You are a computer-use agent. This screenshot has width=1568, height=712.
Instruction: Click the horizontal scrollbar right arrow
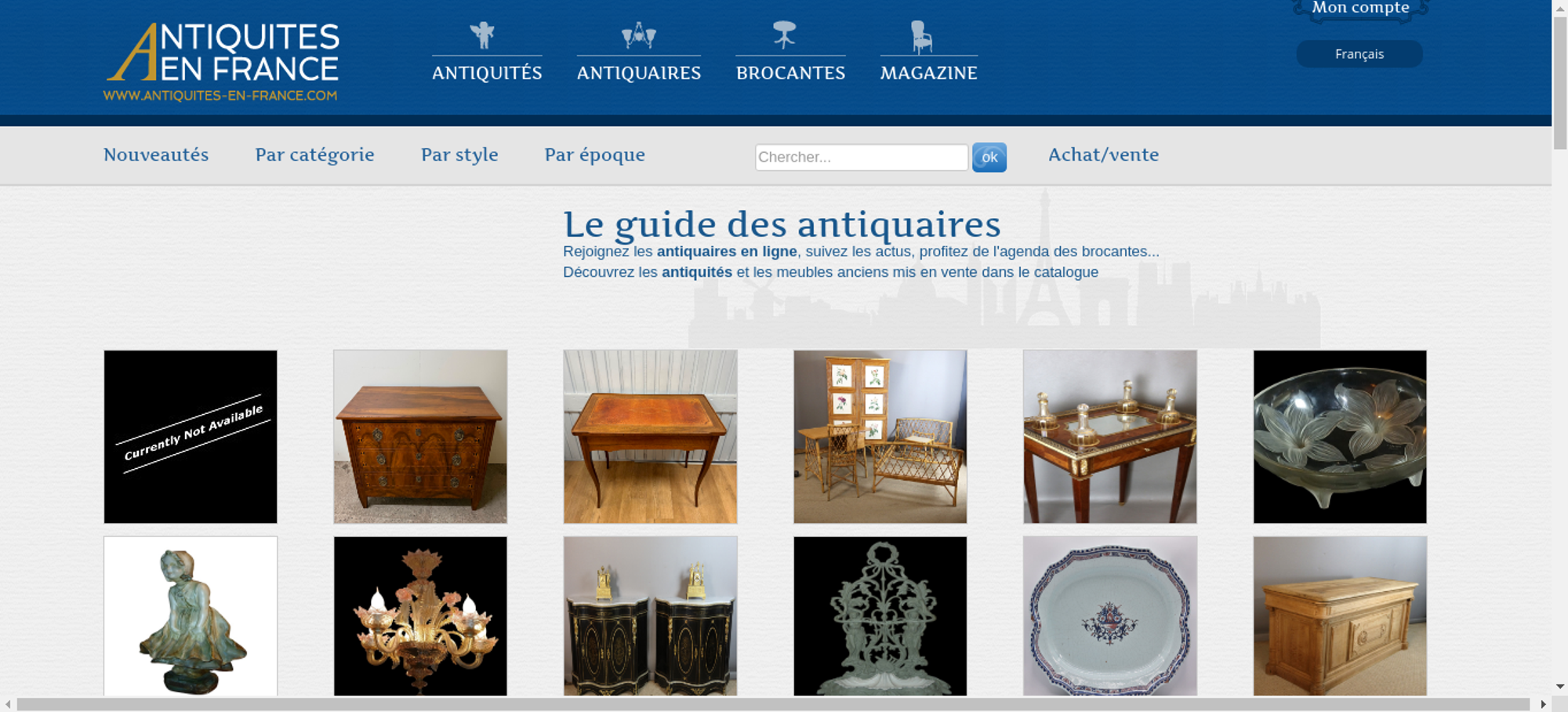click(1543, 704)
